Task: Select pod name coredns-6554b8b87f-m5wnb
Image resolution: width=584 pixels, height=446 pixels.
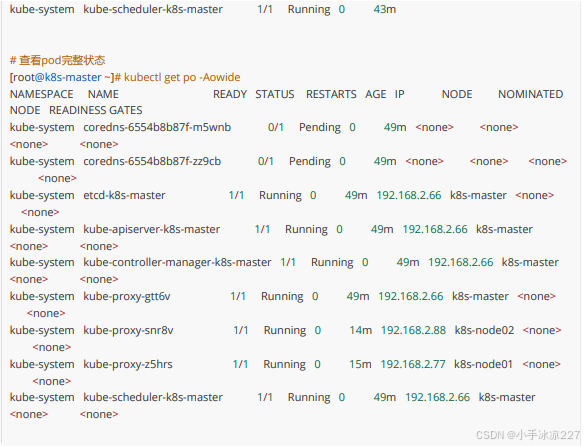Action: (157, 127)
